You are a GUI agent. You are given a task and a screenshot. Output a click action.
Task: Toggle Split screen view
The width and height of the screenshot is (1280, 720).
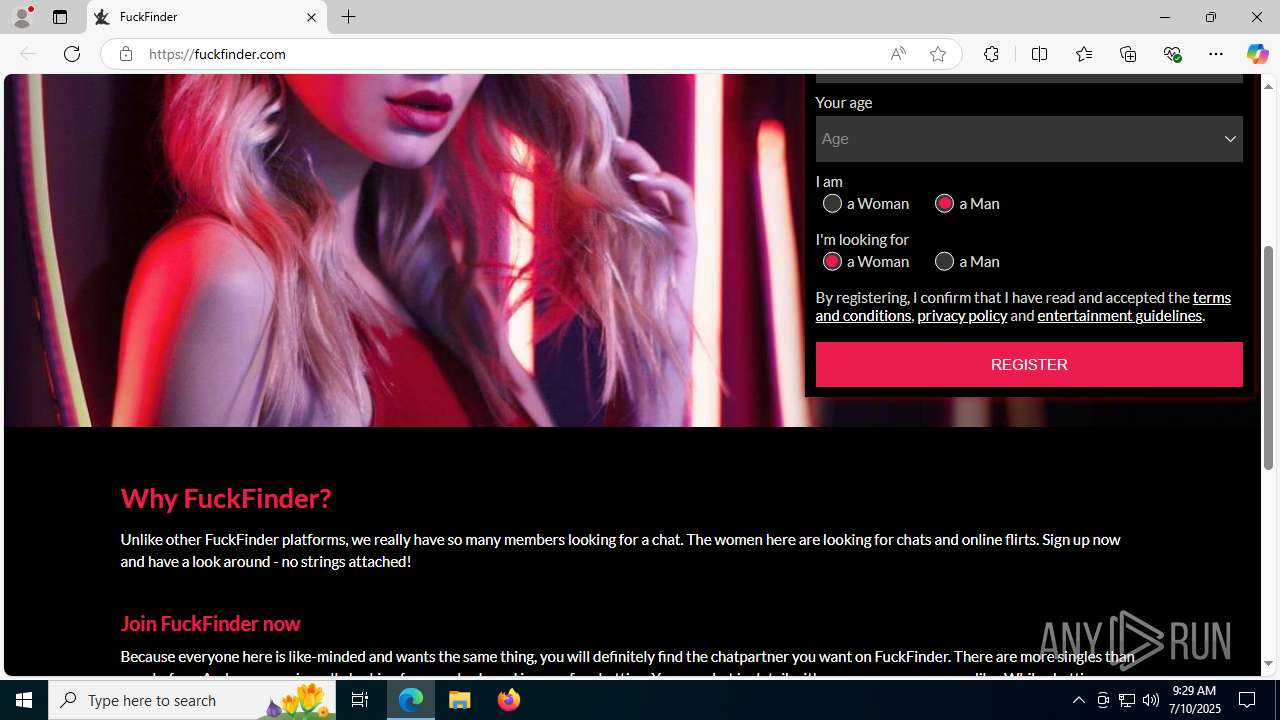click(x=1039, y=54)
